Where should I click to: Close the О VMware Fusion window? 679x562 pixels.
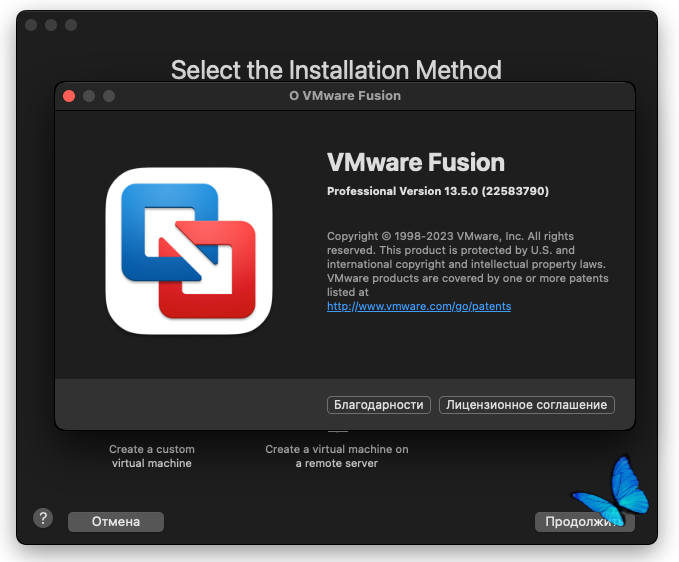point(69,96)
